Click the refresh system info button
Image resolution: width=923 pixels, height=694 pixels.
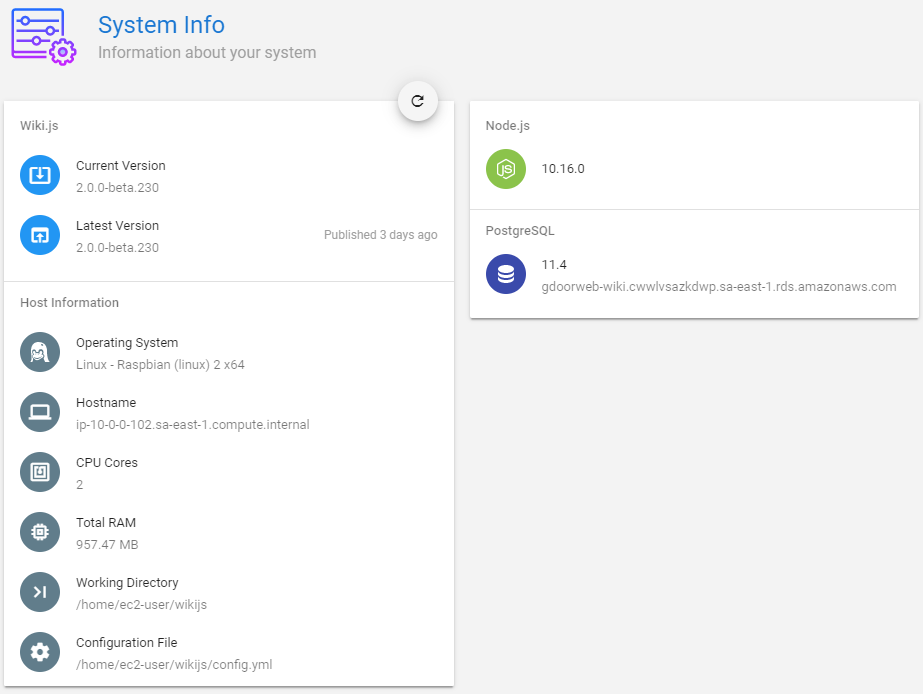tap(417, 101)
